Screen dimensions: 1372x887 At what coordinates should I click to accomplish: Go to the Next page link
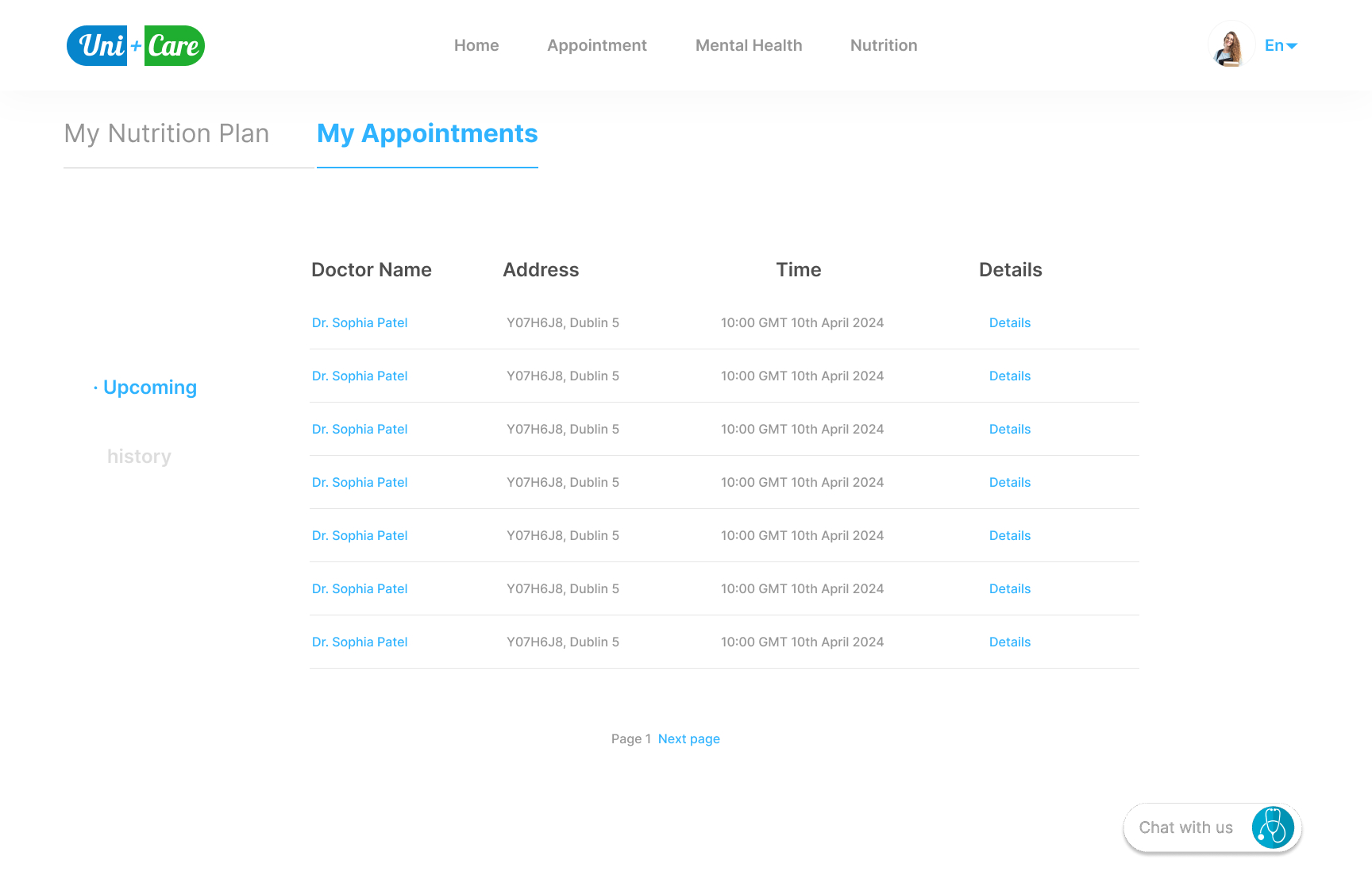pos(689,739)
